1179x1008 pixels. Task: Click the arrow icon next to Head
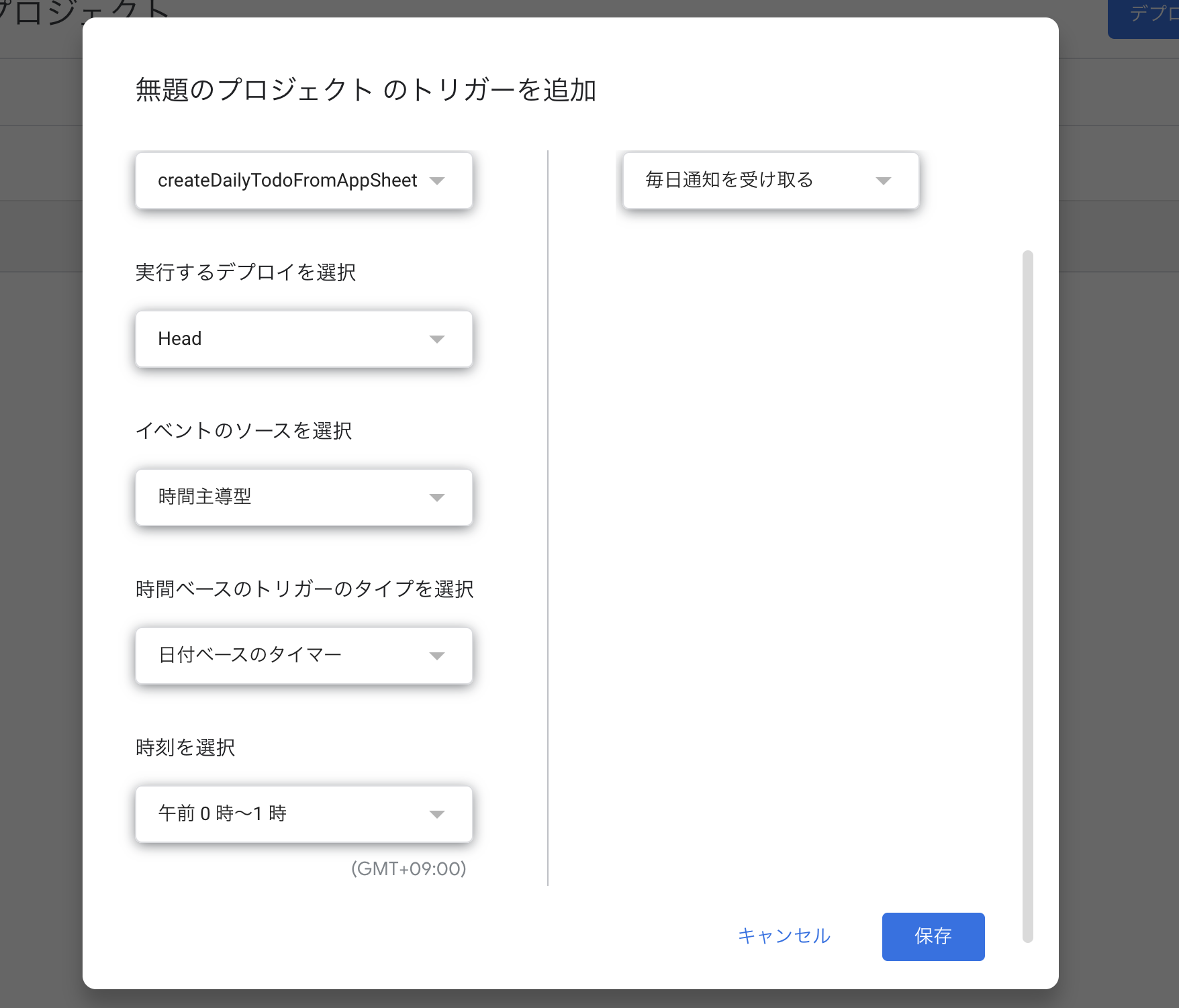[x=437, y=340]
